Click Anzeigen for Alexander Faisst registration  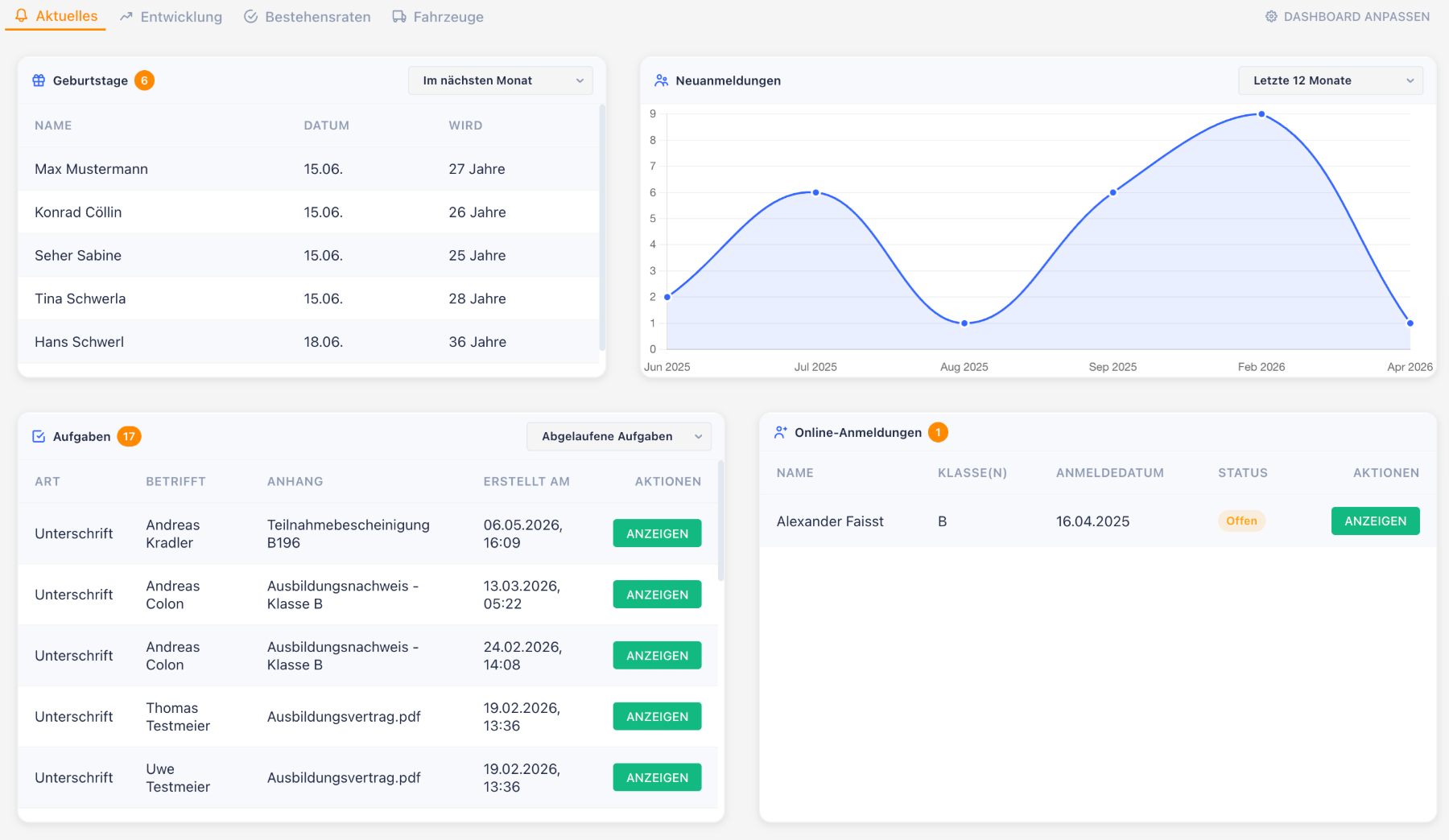click(x=1376, y=521)
